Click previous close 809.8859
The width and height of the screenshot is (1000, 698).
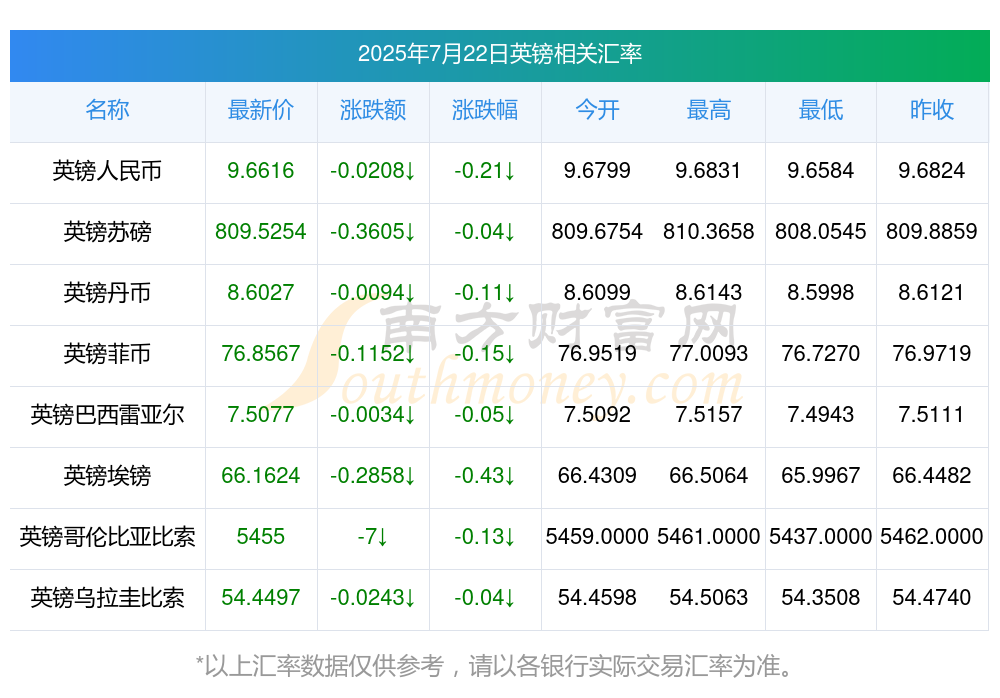[932, 231]
